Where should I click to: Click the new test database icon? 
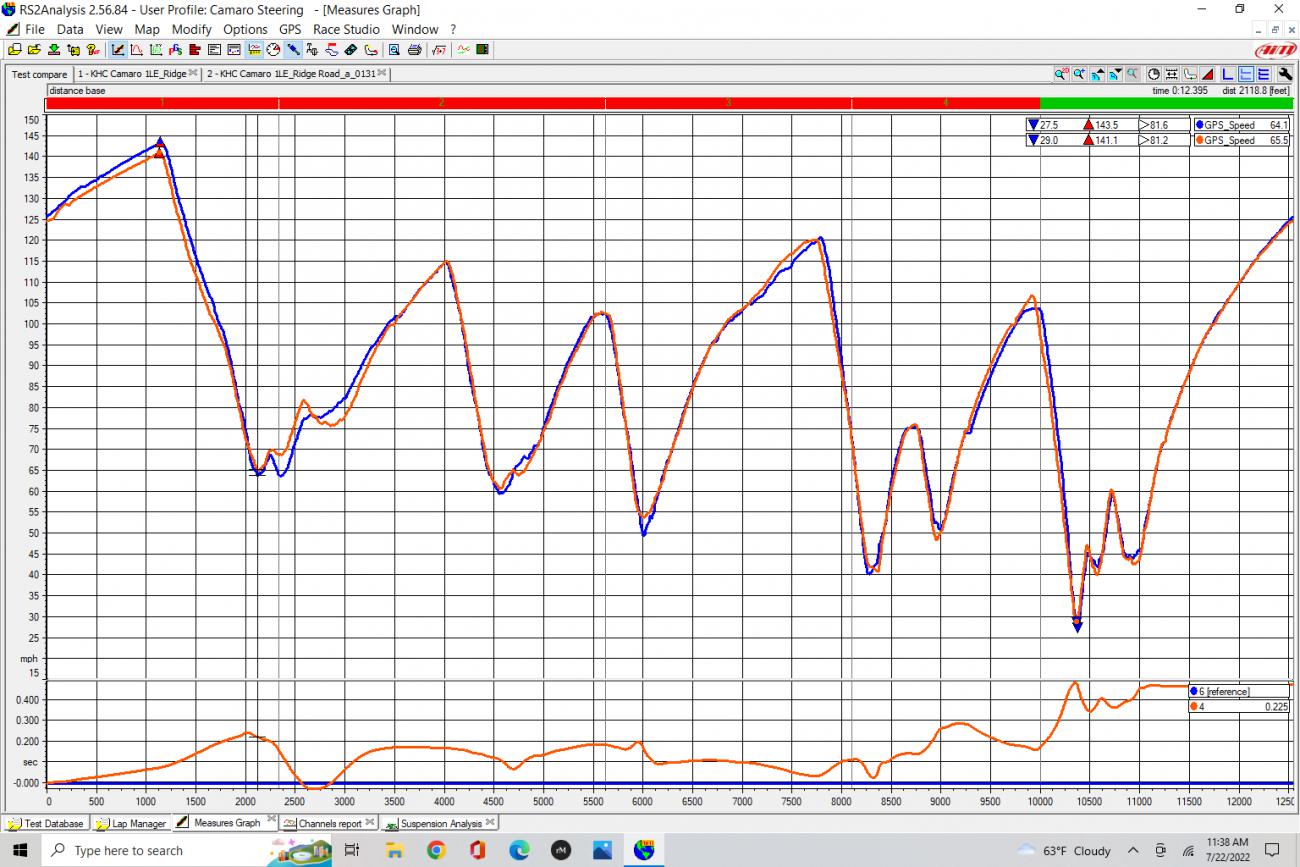15,49
